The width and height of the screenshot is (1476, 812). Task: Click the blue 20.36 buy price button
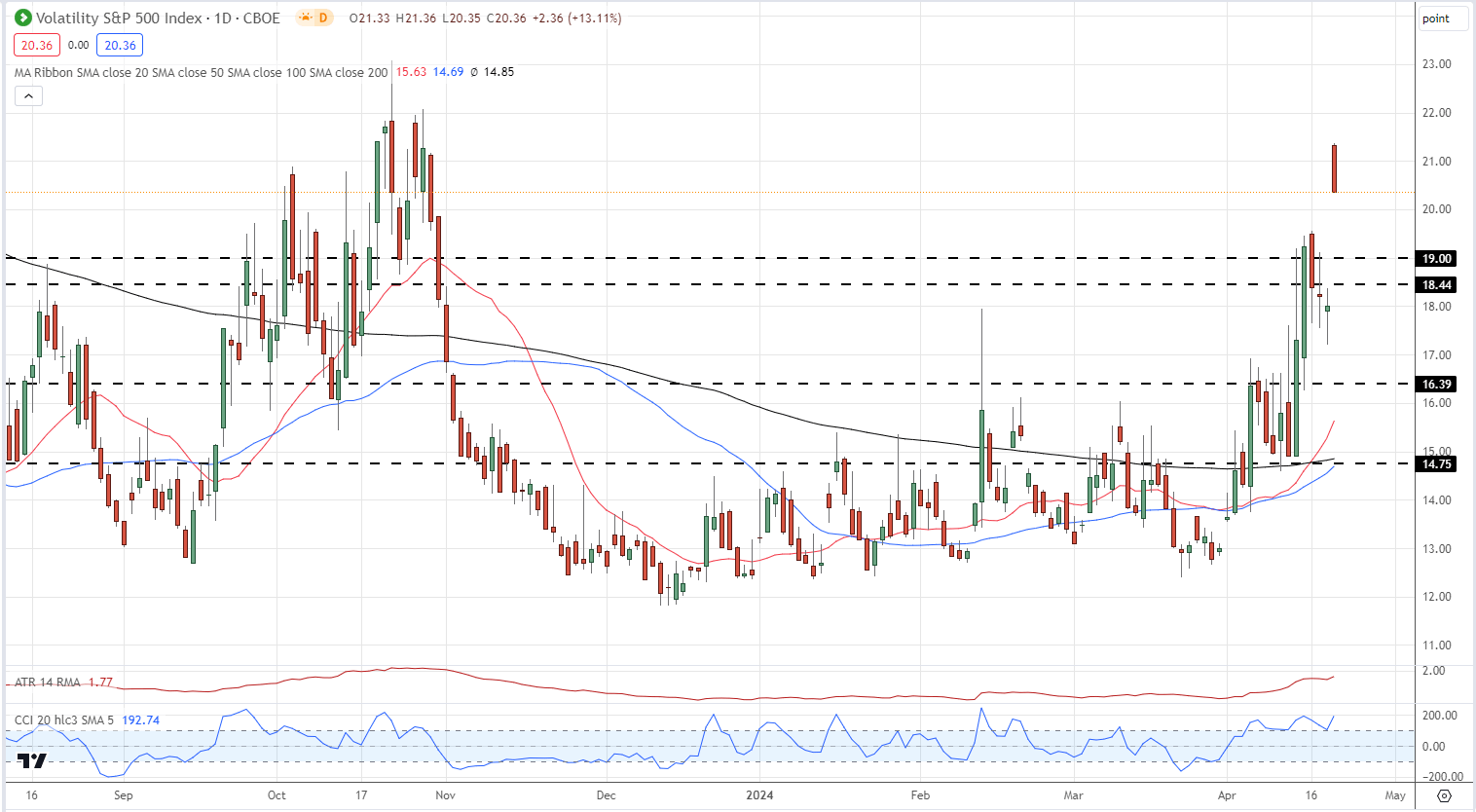[120, 45]
